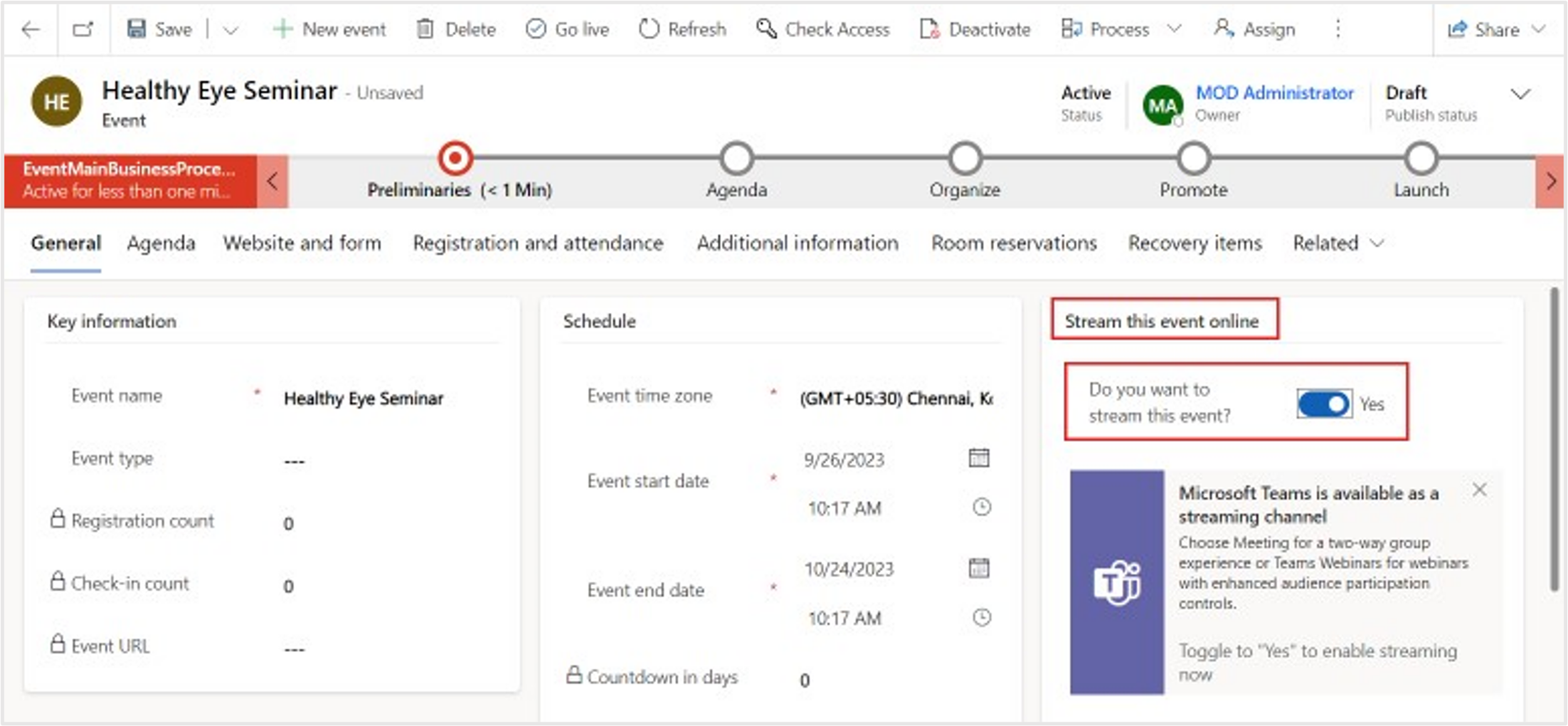
Task: Open the event end time clock picker
Action: click(982, 618)
